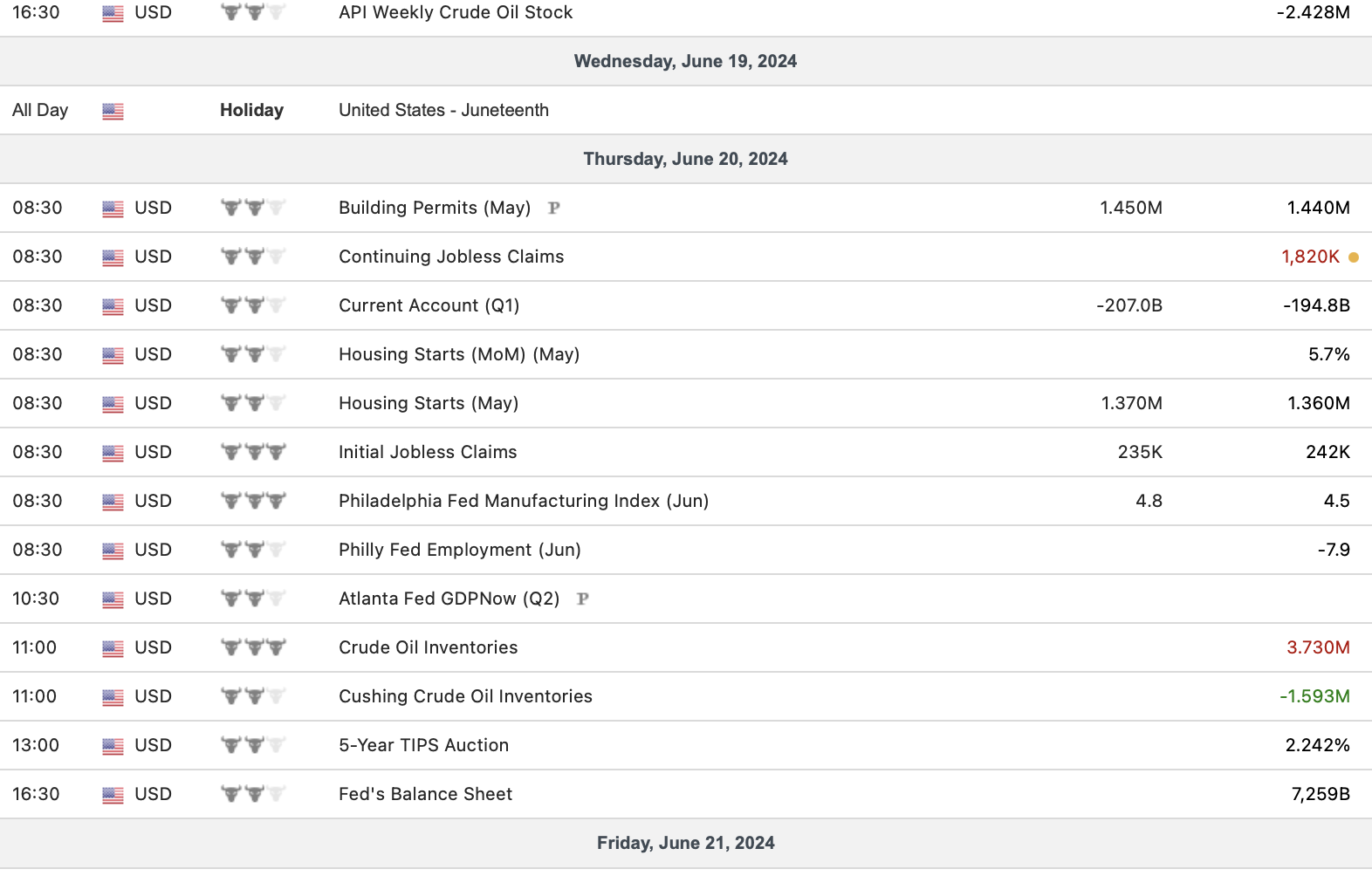1372x876 pixels.
Task: Click the US flag in Juneteenth holiday row
Action: [113, 111]
